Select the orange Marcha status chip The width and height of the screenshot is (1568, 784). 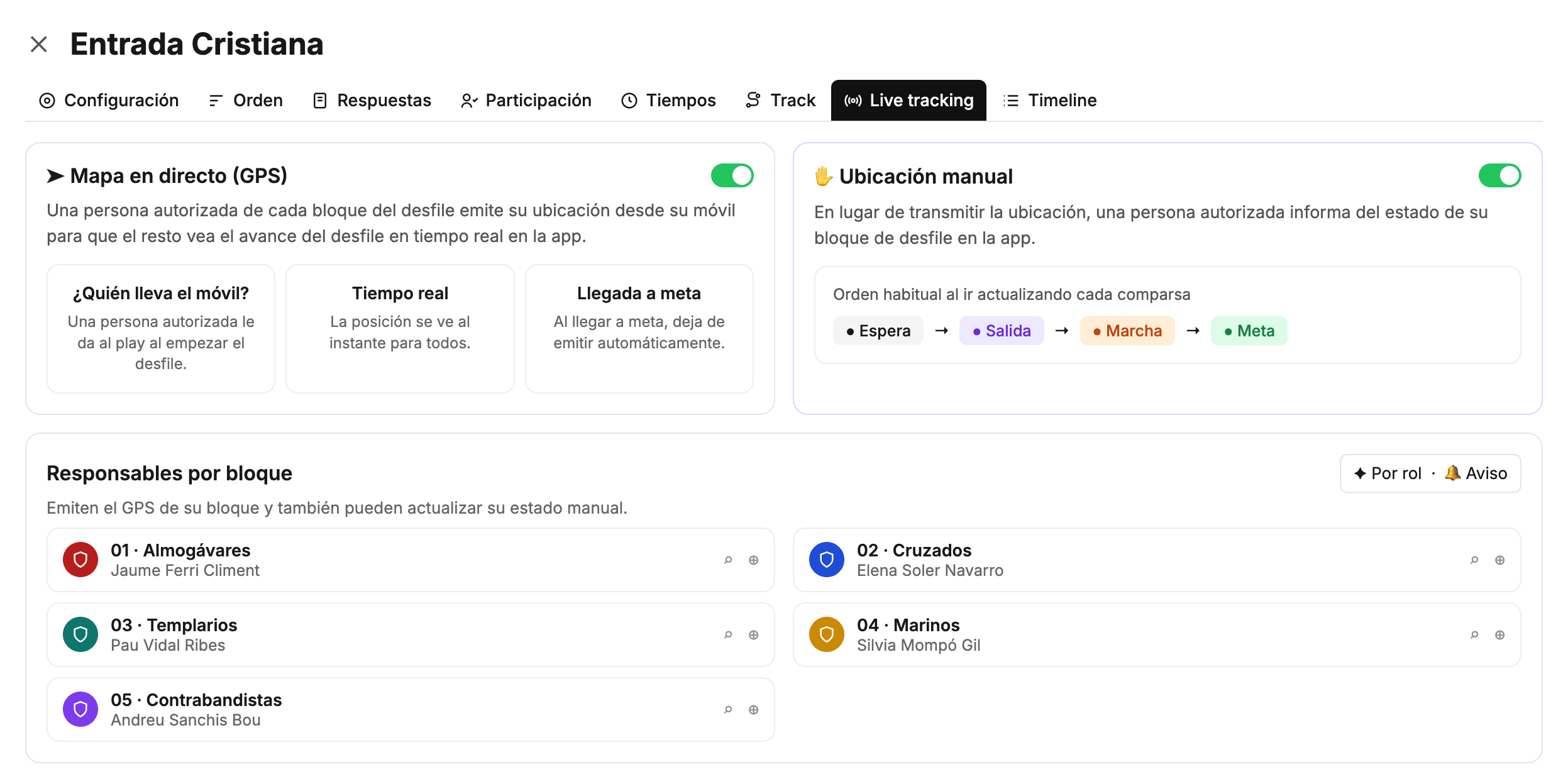(x=1127, y=331)
